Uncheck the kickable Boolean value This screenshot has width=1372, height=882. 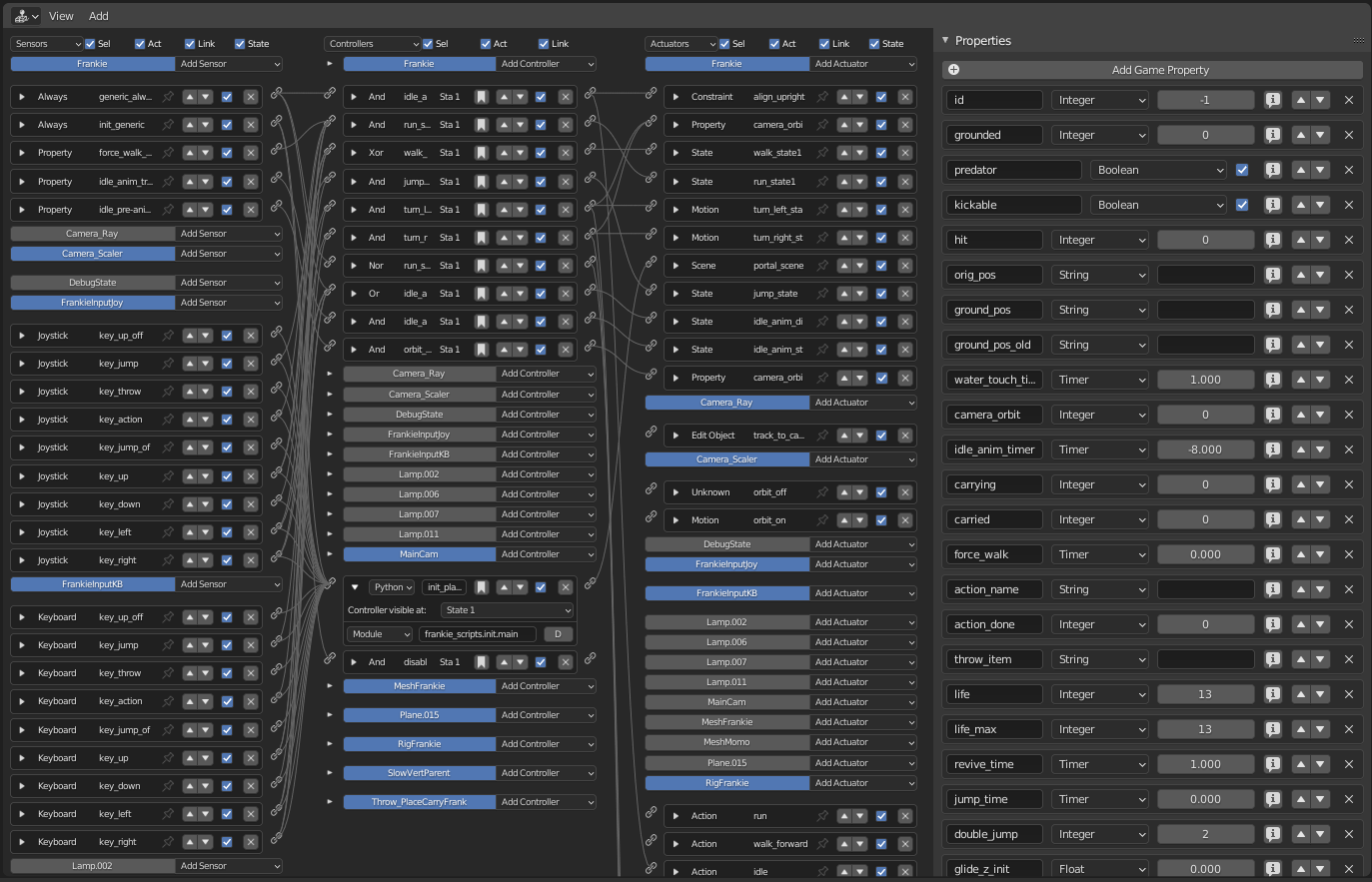(1242, 205)
